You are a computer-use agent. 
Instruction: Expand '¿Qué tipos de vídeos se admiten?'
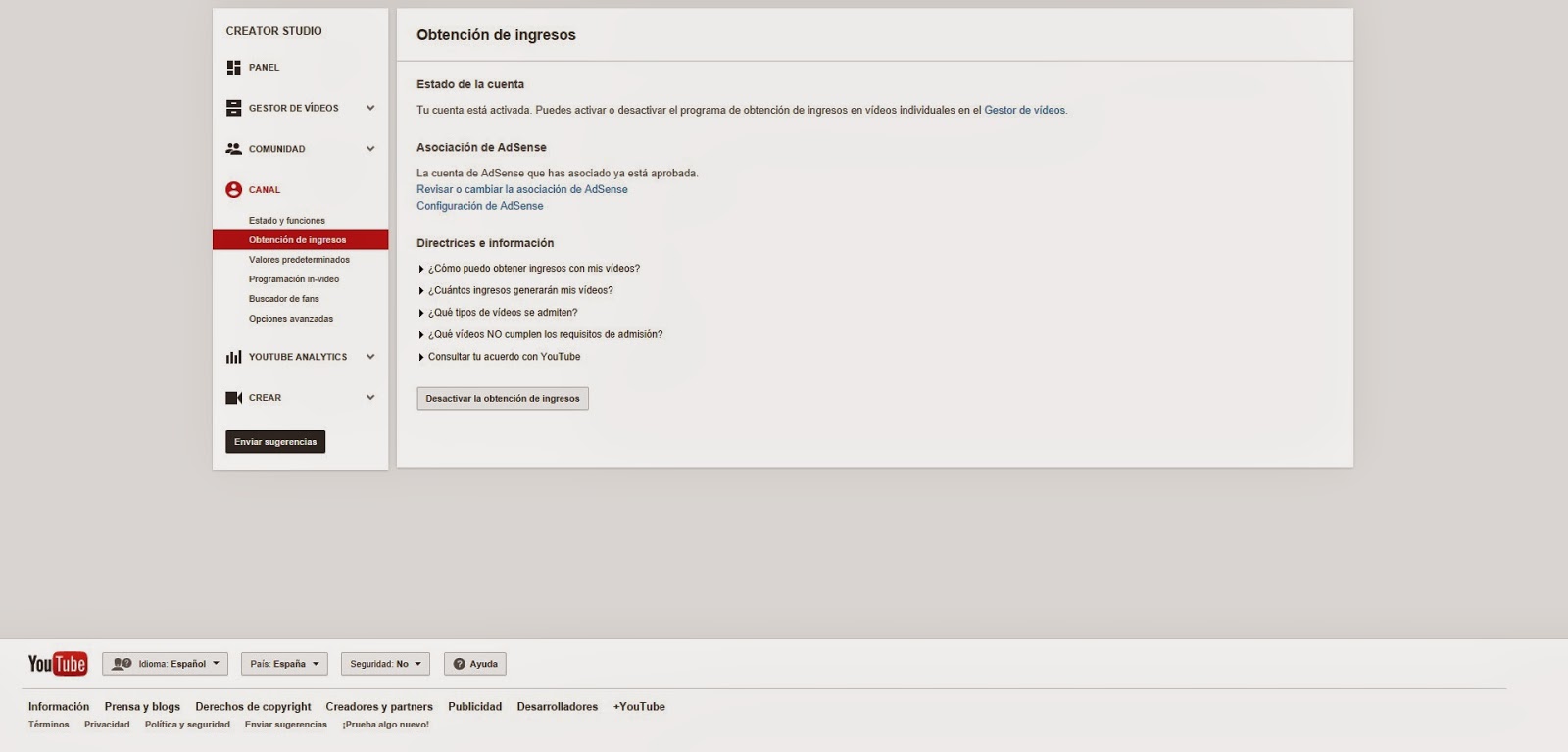click(x=498, y=313)
